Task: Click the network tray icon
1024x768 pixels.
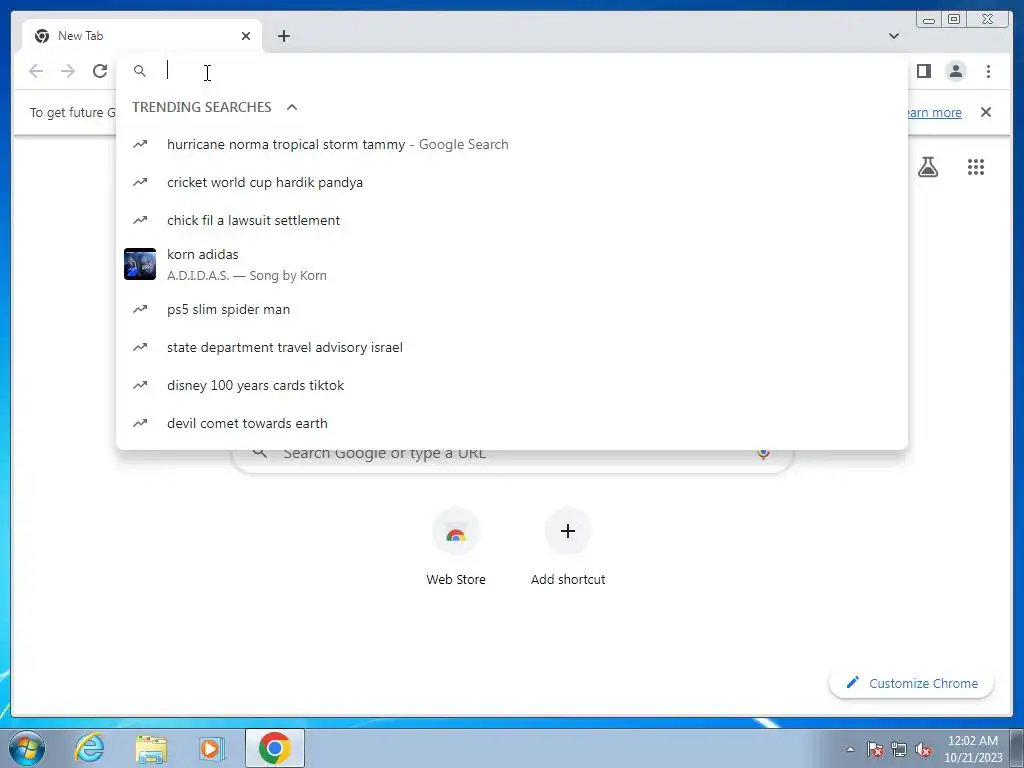Action: point(899,749)
